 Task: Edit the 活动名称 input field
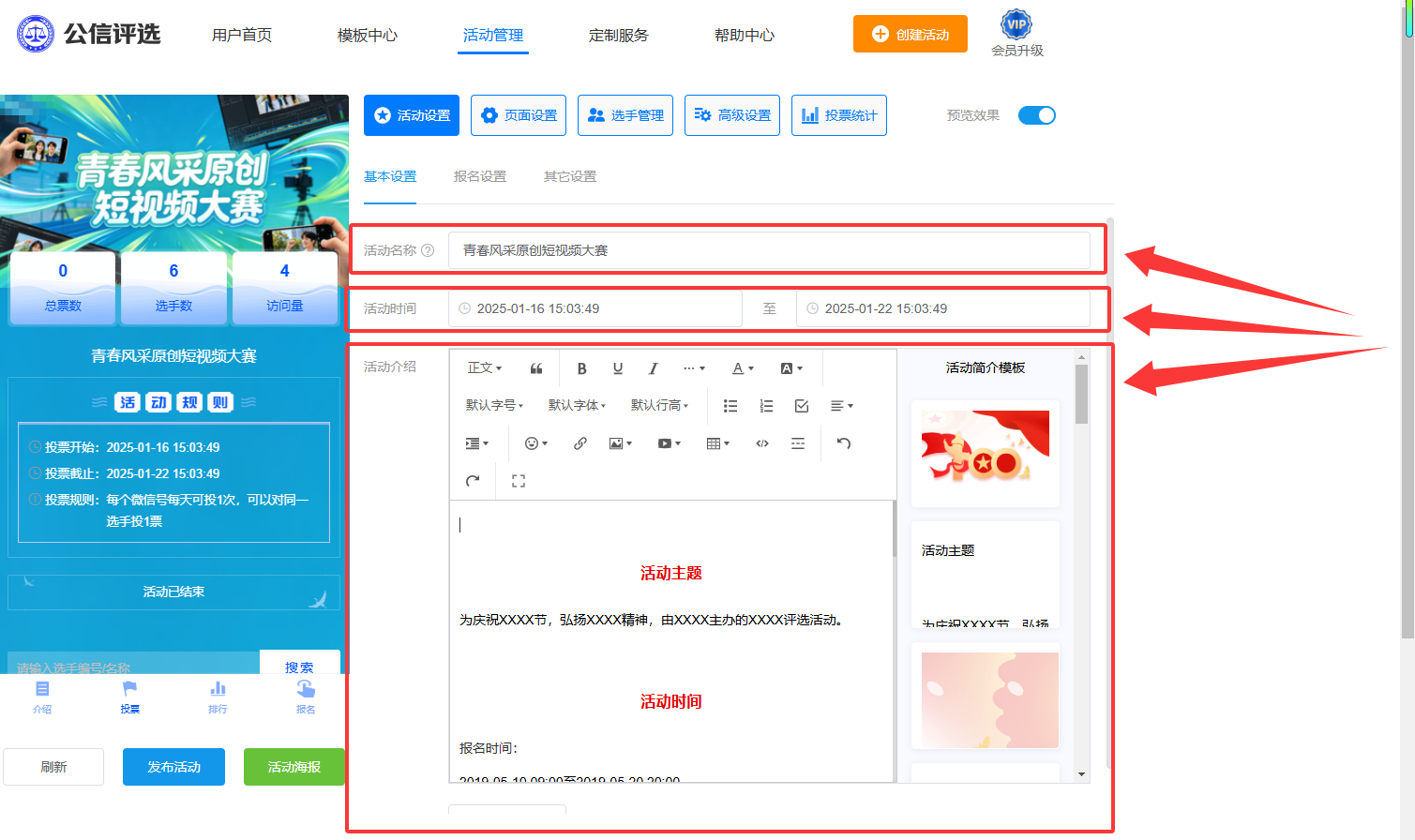click(769, 250)
